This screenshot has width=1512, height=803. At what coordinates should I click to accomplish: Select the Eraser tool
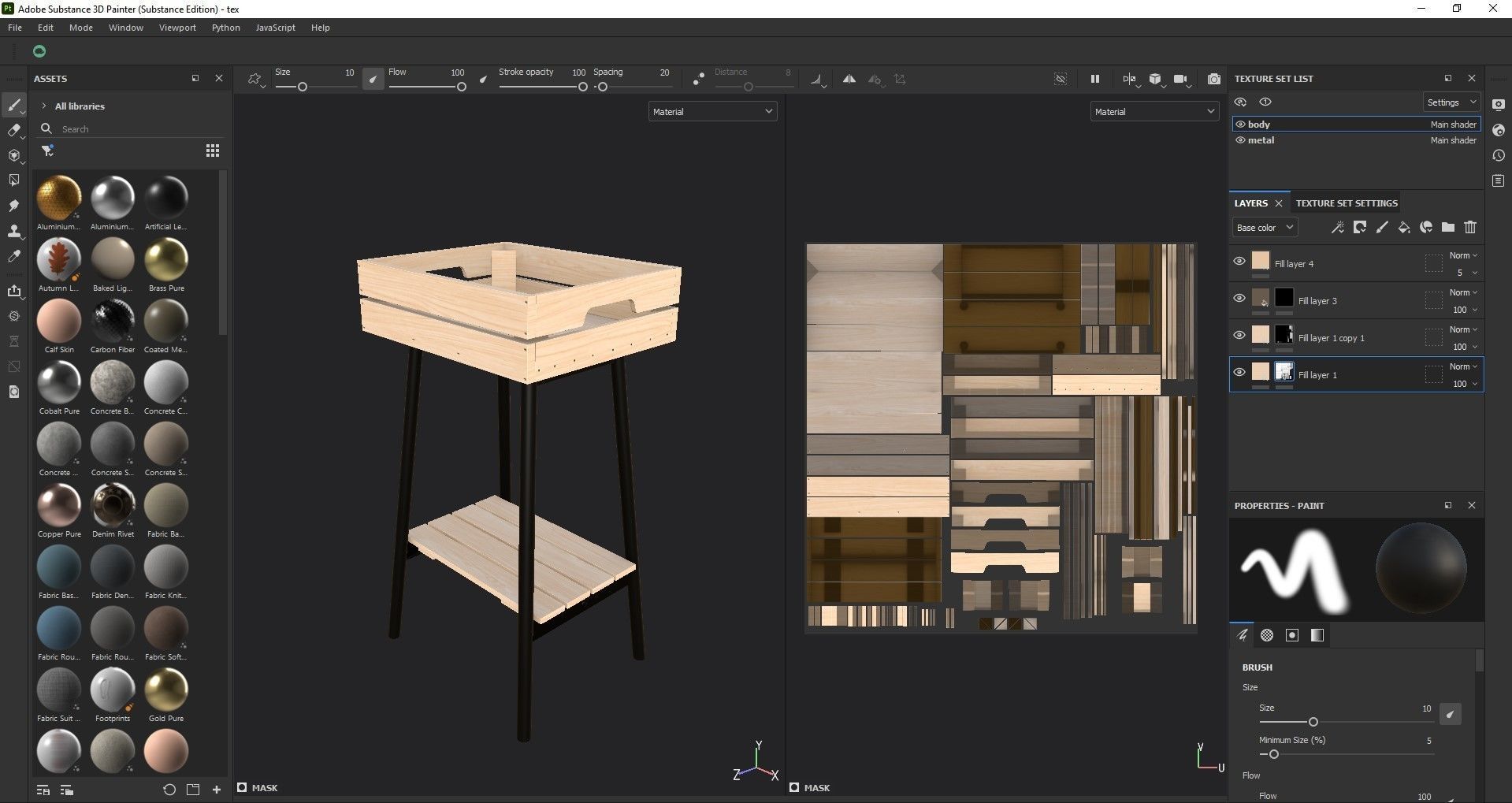[x=13, y=130]
